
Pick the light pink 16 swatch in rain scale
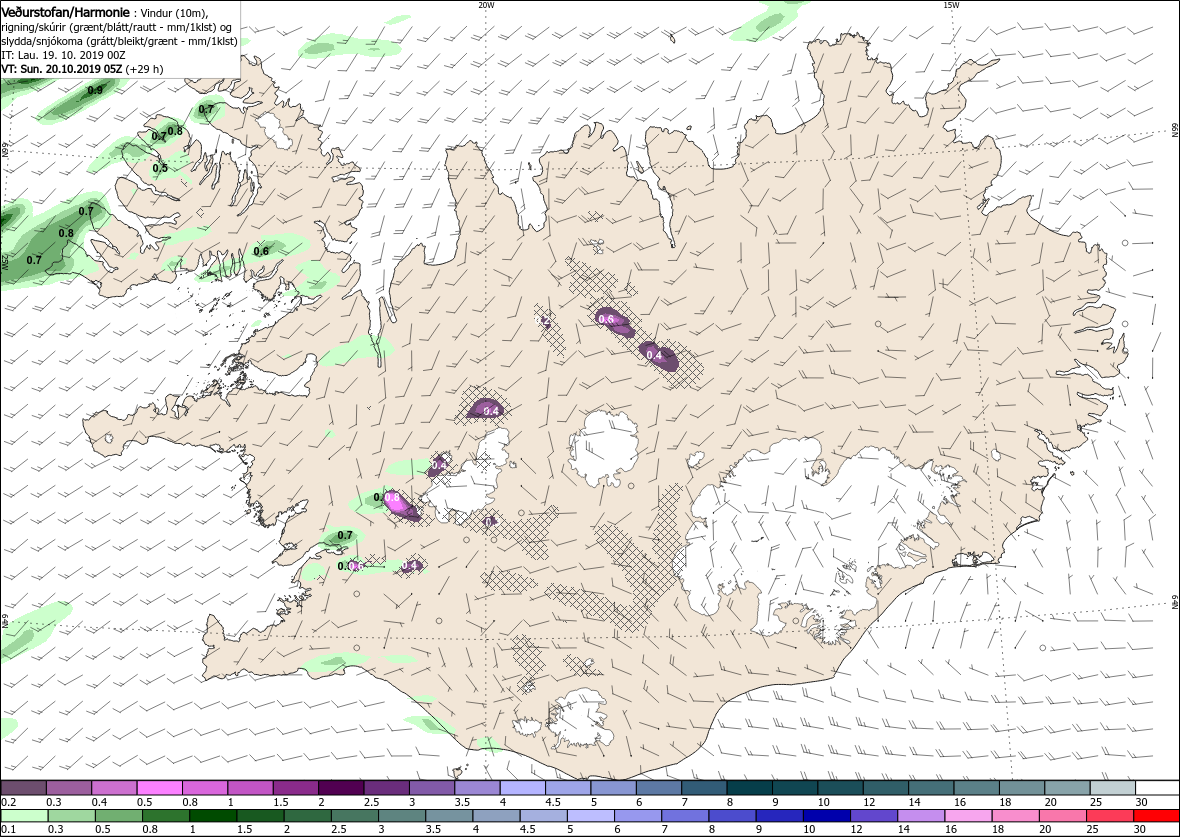[x=968, y=816]
